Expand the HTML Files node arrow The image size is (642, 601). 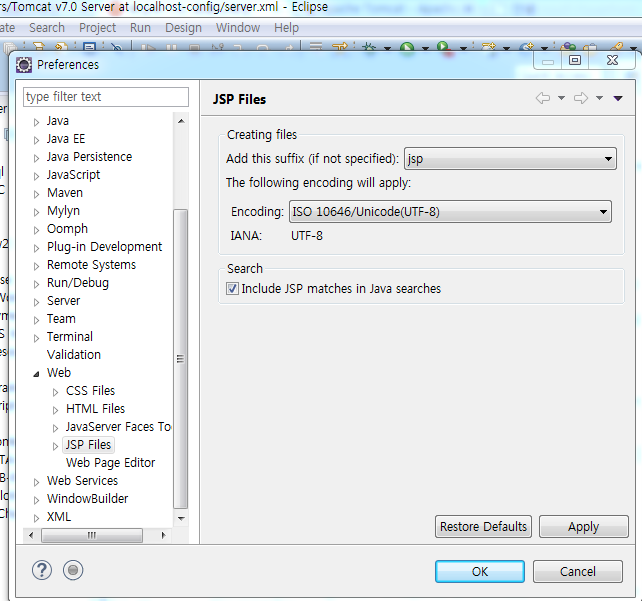(x=55, y=410)
